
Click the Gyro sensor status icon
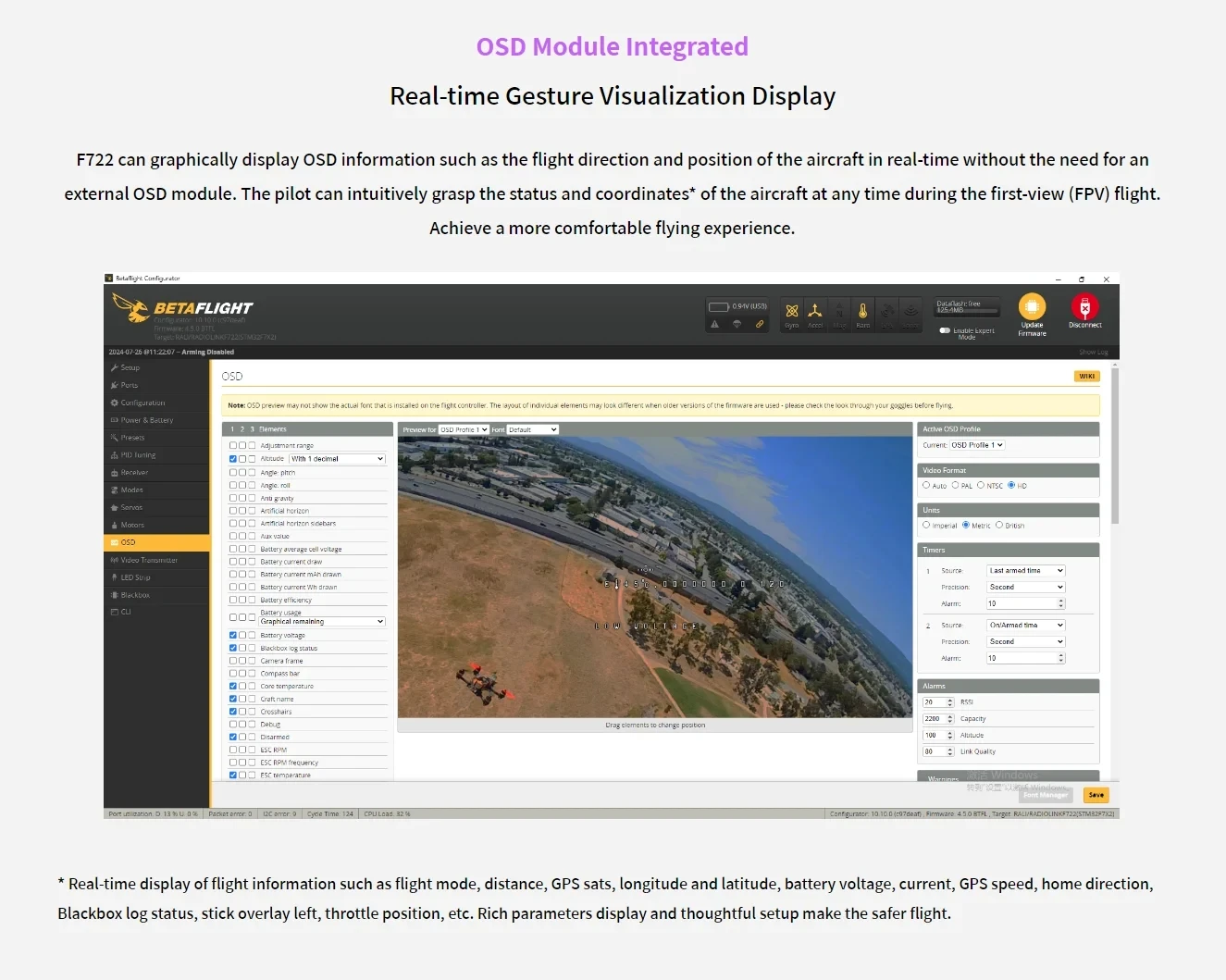pos(792,311)
